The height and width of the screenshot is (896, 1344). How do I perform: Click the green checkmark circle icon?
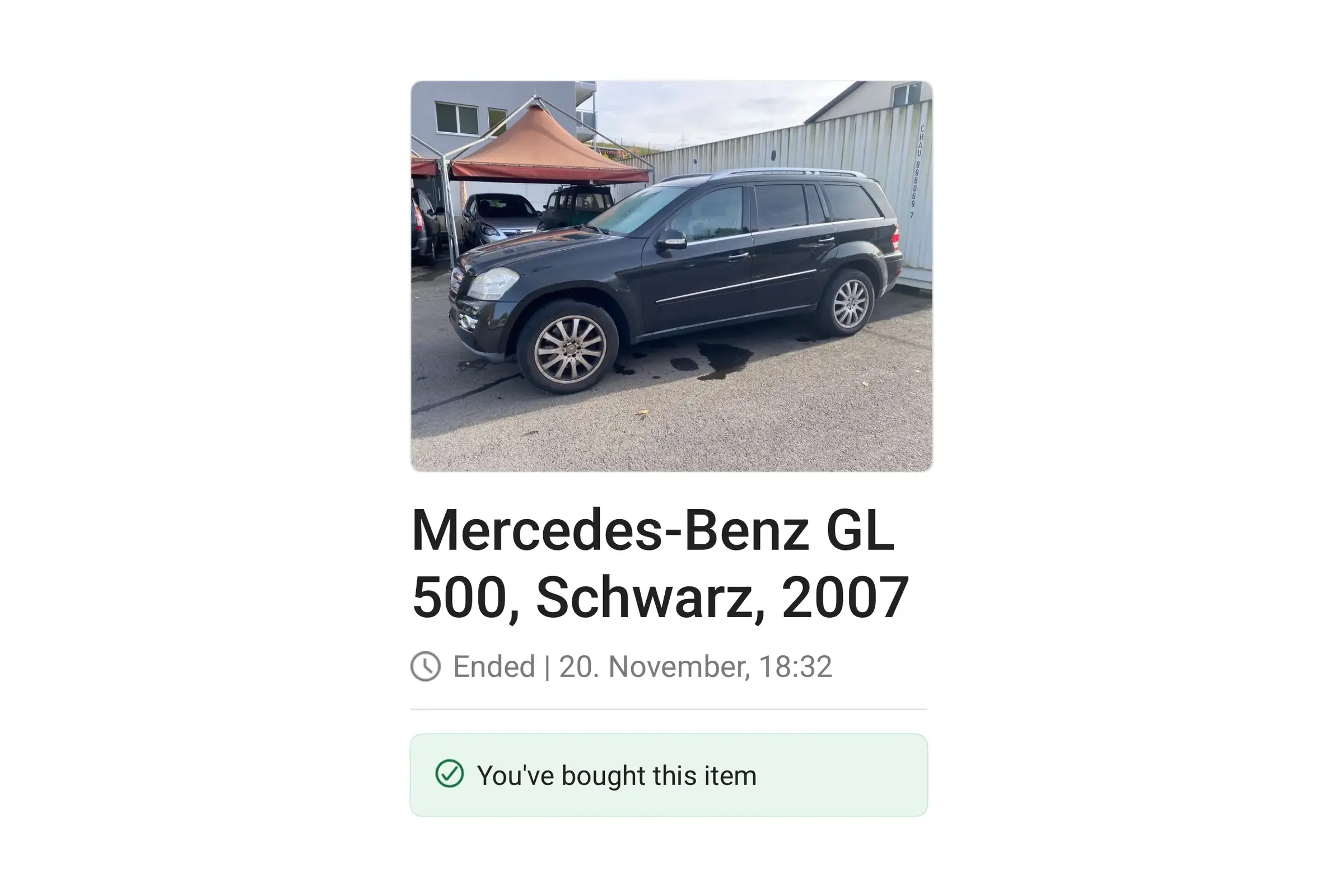click(449, 774)
